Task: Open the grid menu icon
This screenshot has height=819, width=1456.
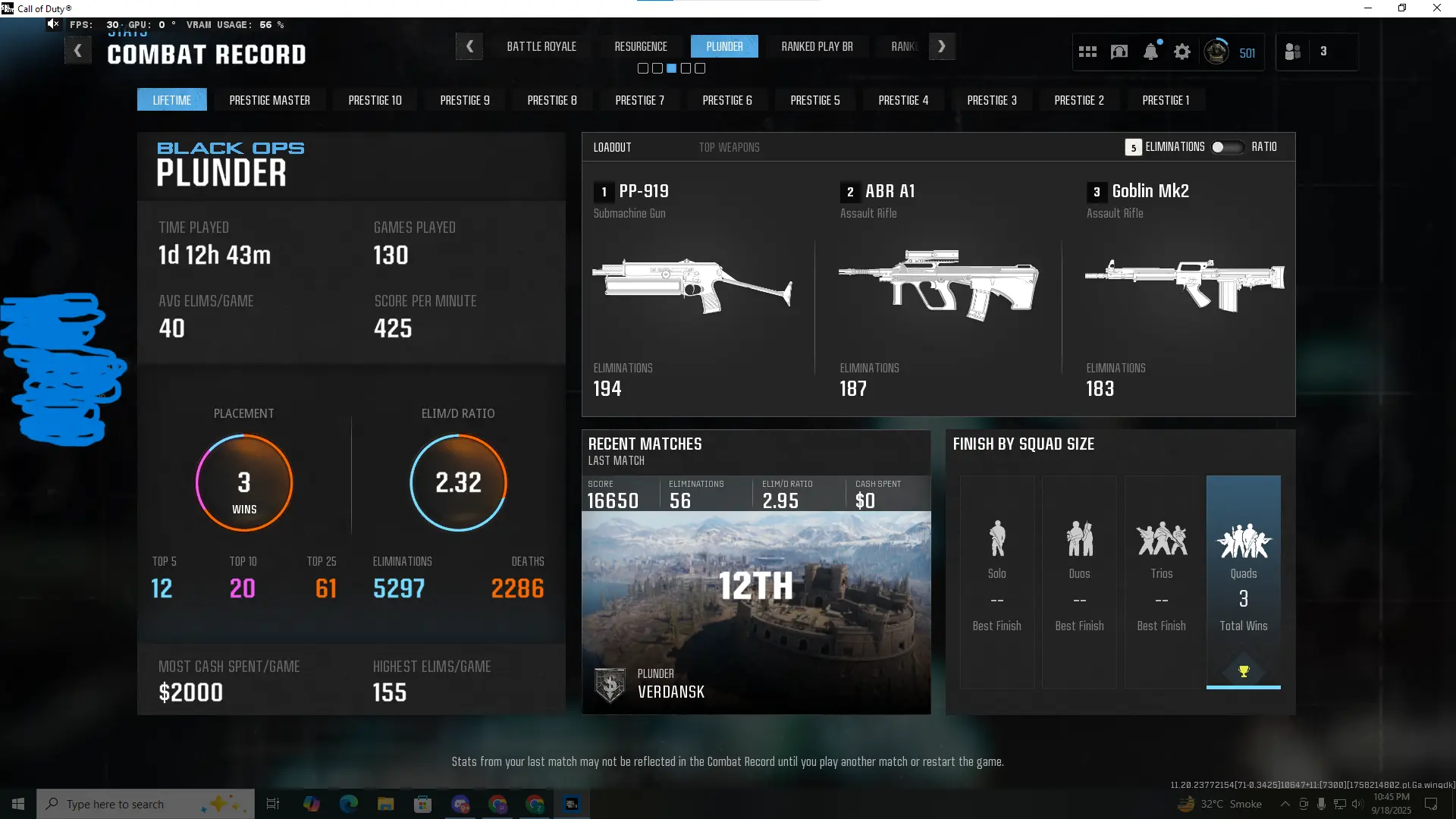Action: pyautogui.click(x=1087, y=52)
